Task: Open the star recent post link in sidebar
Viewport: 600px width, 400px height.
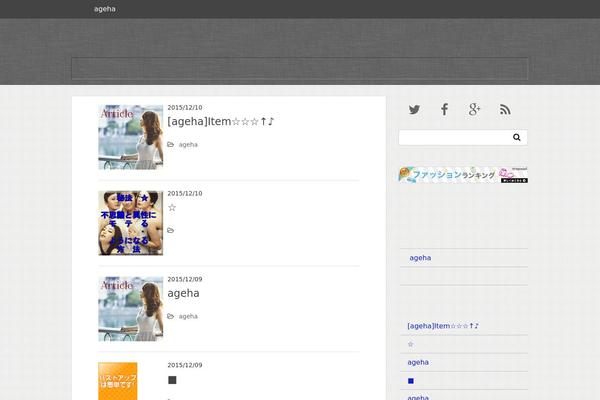Action: 411,344
